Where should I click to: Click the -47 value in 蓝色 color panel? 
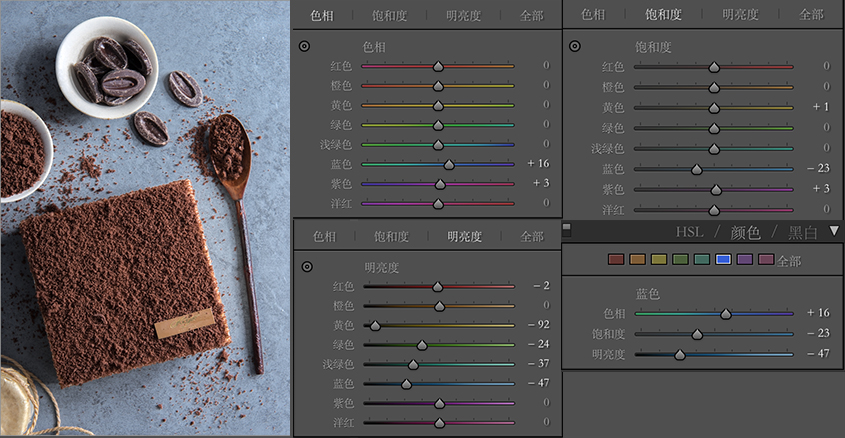click(x=819, y=353)
